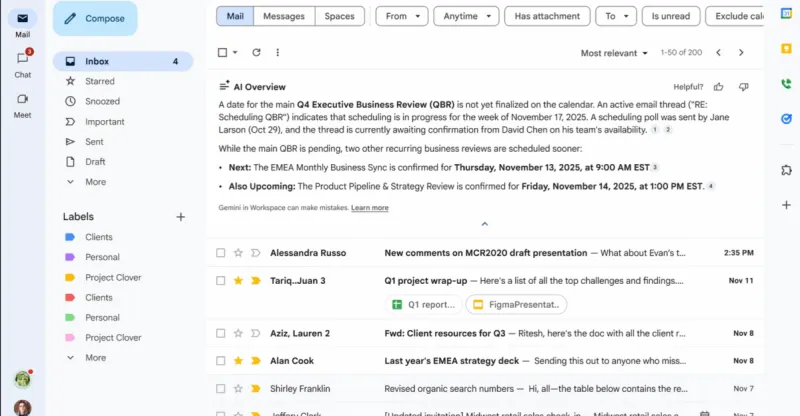Open citation 4 after Strategy Review
The height and width of the screenshot is (416, 800).
pyautogui.click(x=711, y=186)
